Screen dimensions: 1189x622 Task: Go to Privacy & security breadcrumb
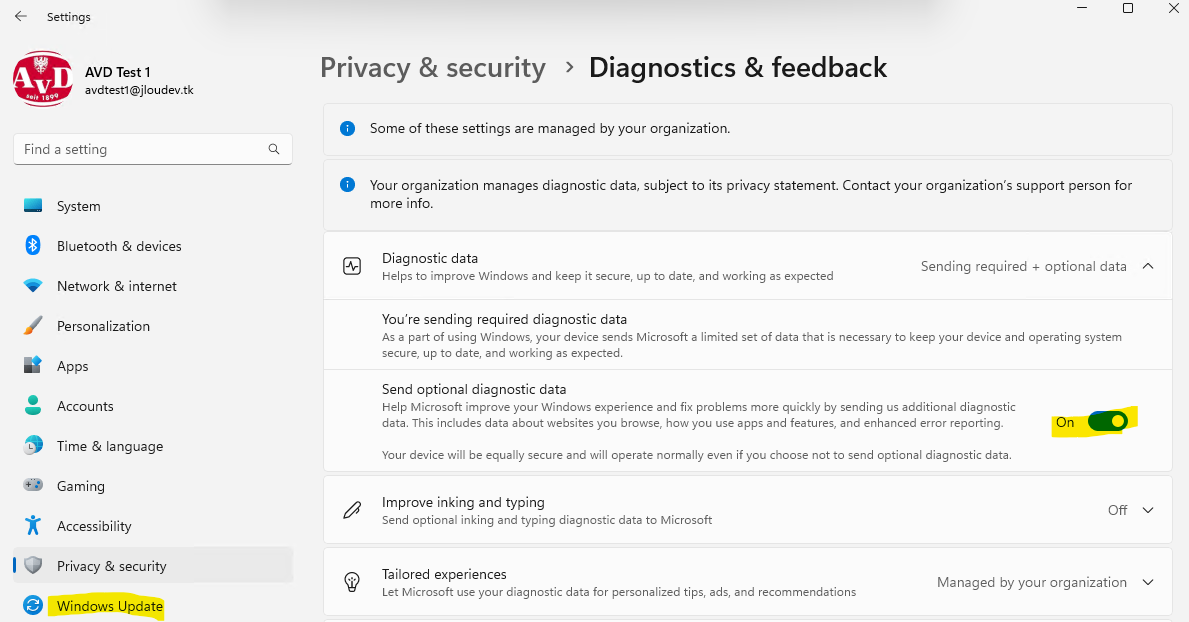433,68
